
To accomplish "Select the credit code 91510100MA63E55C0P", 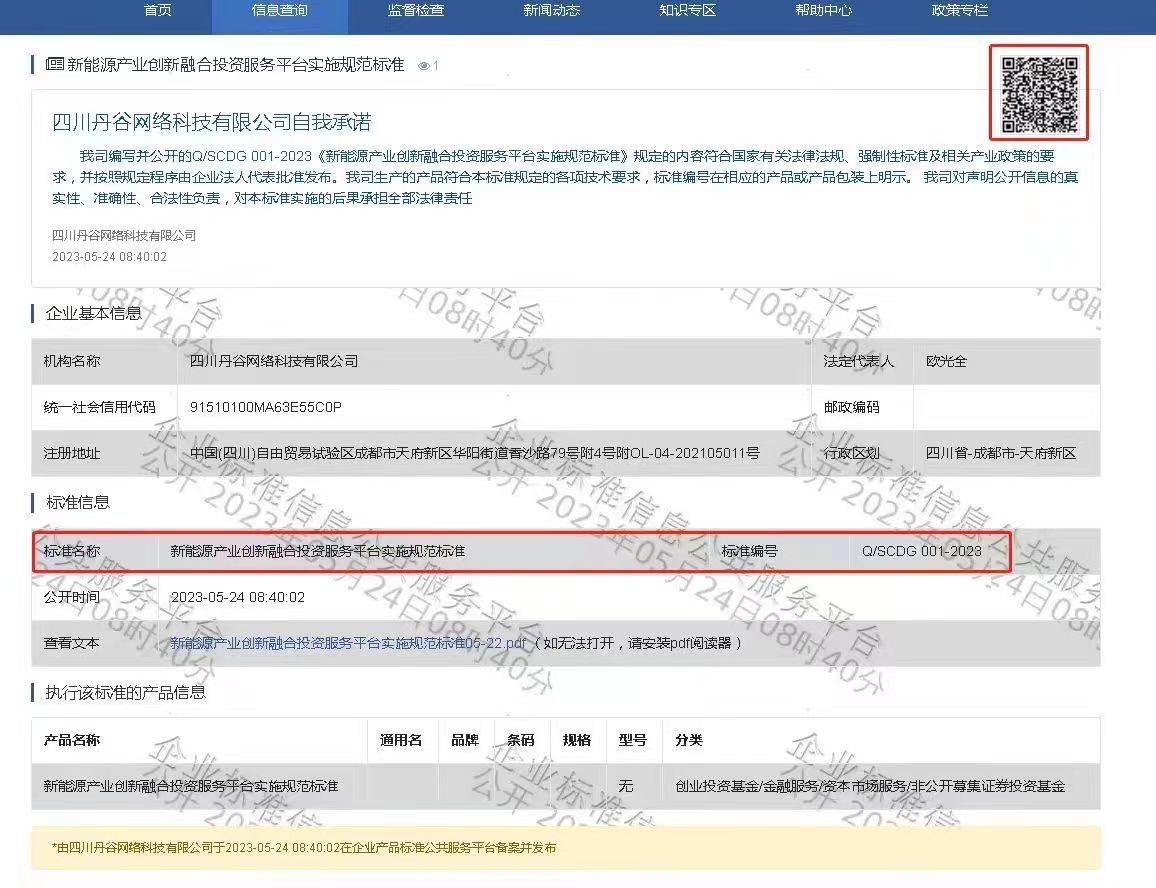I will pos(265,407).
